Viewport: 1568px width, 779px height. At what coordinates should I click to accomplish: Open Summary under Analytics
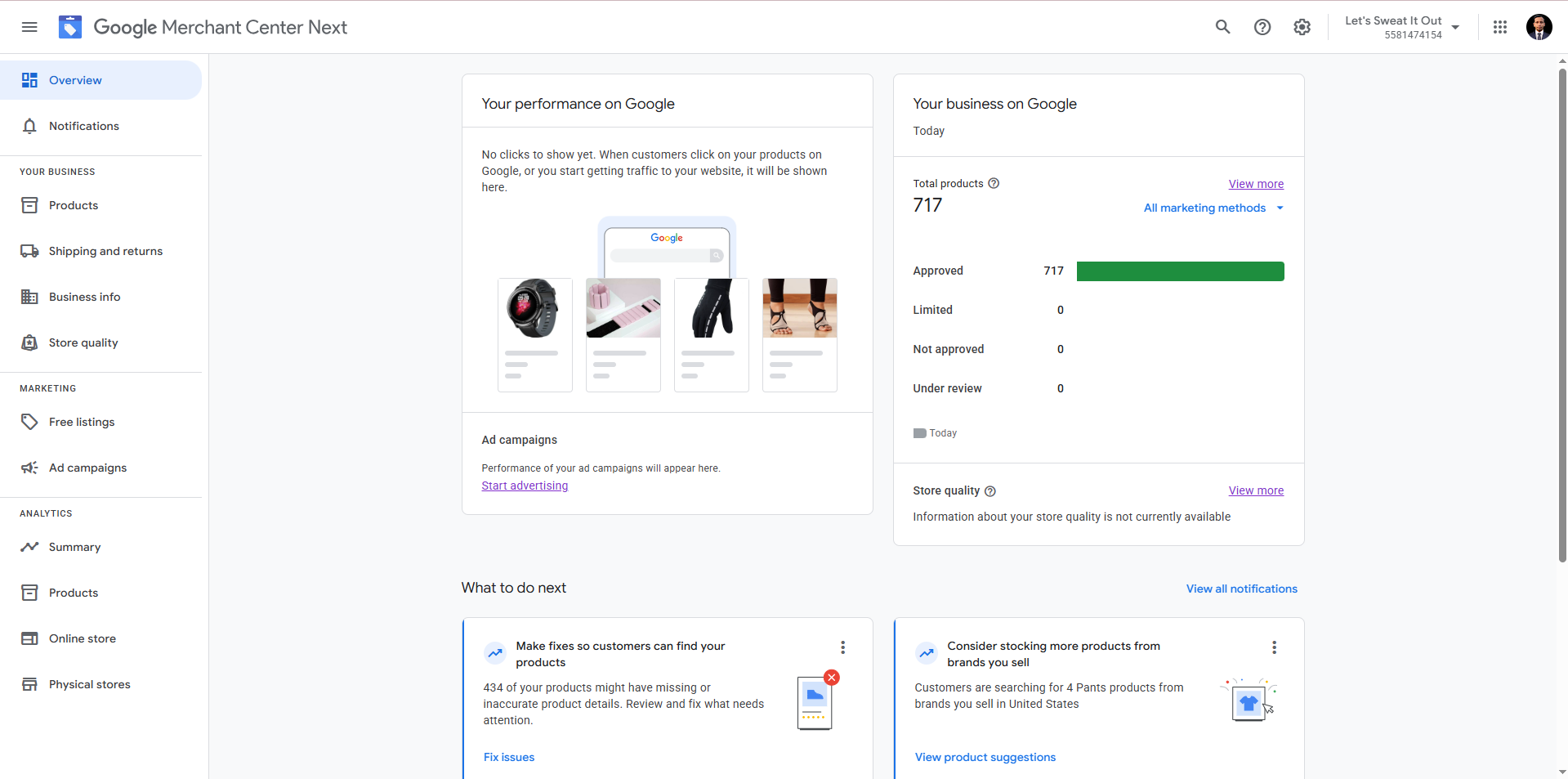tap(101, 547)
